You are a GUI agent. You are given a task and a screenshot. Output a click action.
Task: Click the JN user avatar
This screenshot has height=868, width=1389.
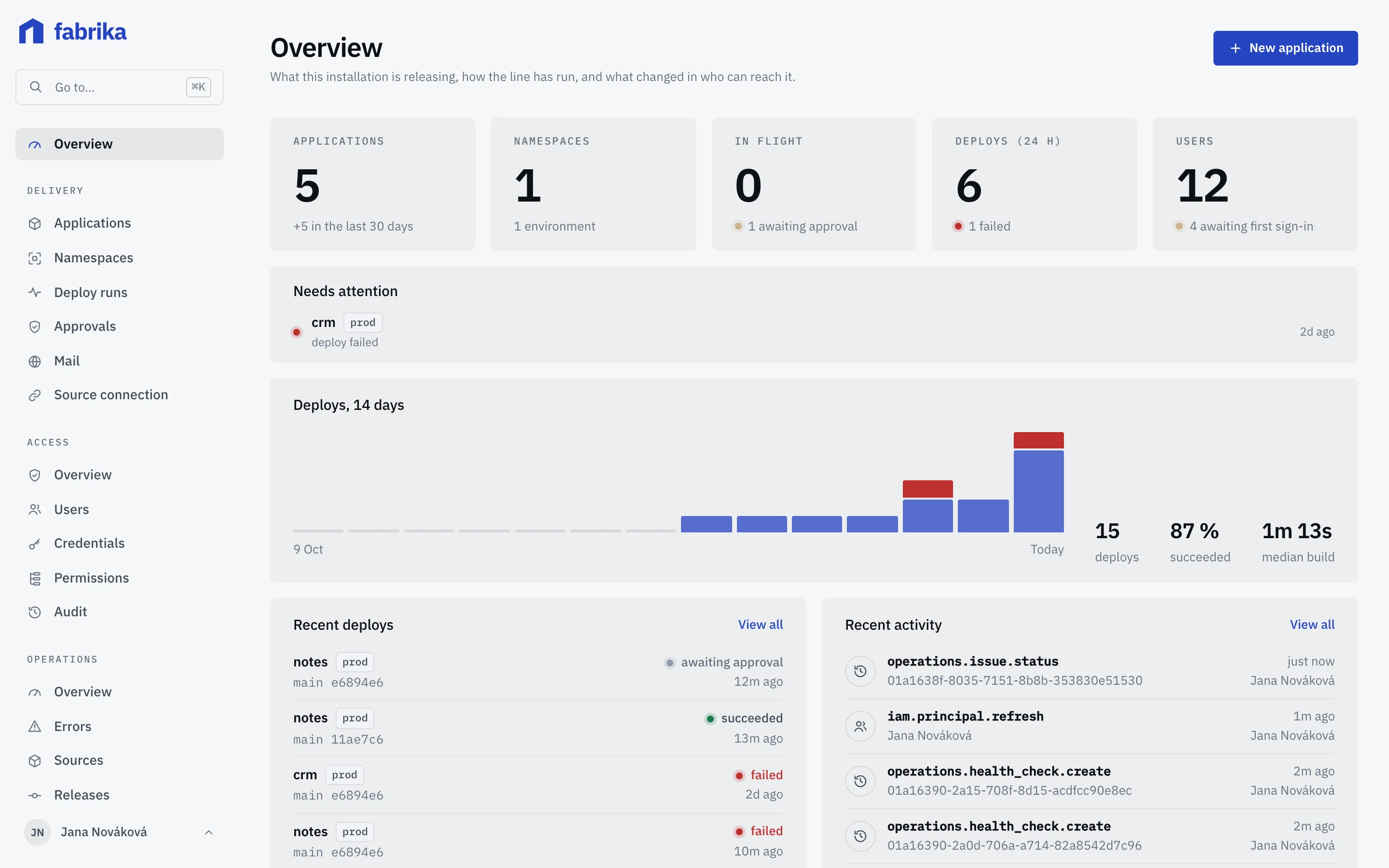click(37, 832)
